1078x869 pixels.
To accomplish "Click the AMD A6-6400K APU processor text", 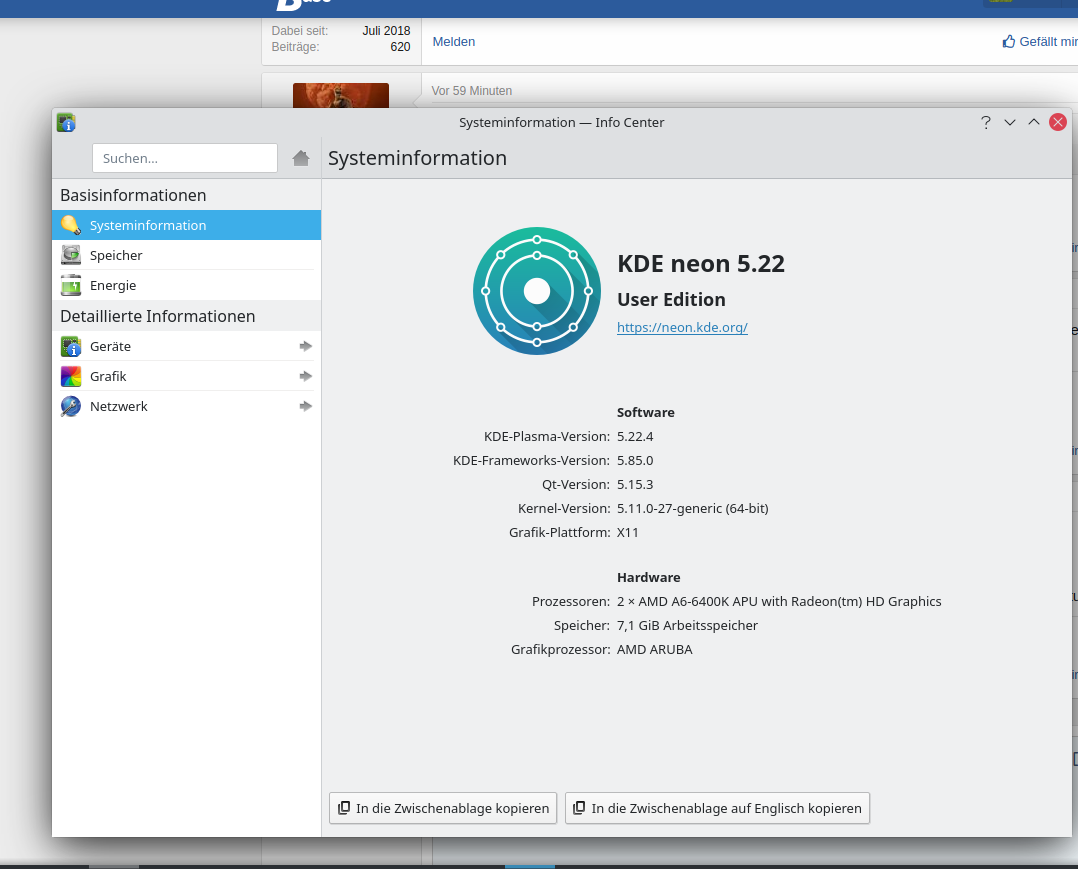I will click(x=779, y=602).
